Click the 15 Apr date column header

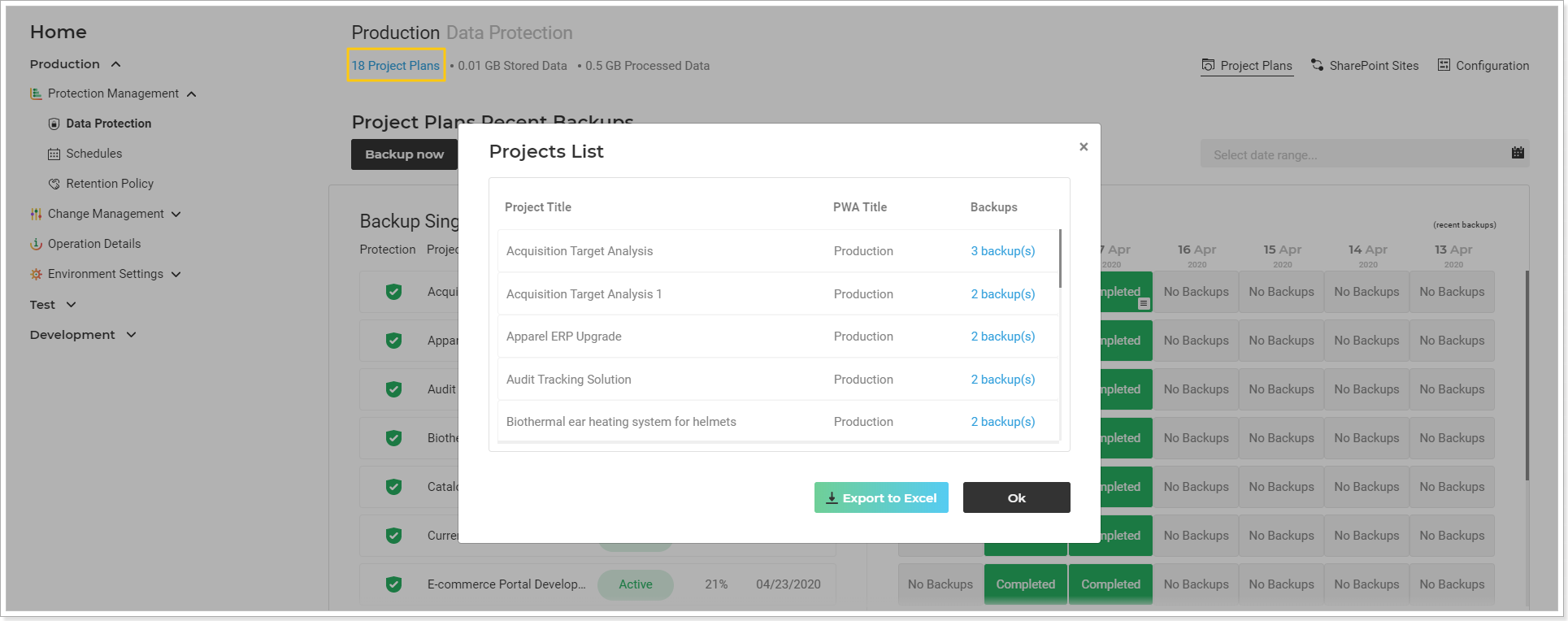tap(1283, 255)
